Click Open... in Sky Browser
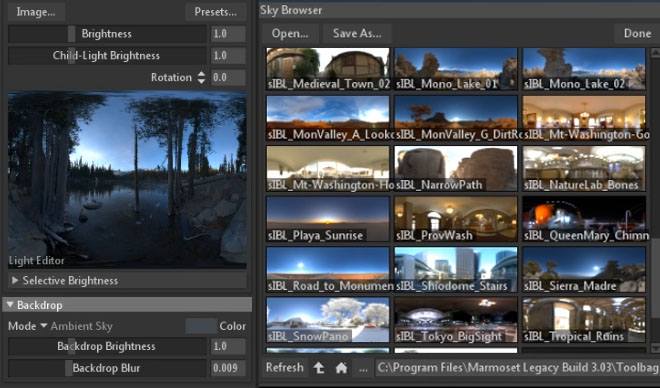 pyautogui.click(x=290, y=34)
